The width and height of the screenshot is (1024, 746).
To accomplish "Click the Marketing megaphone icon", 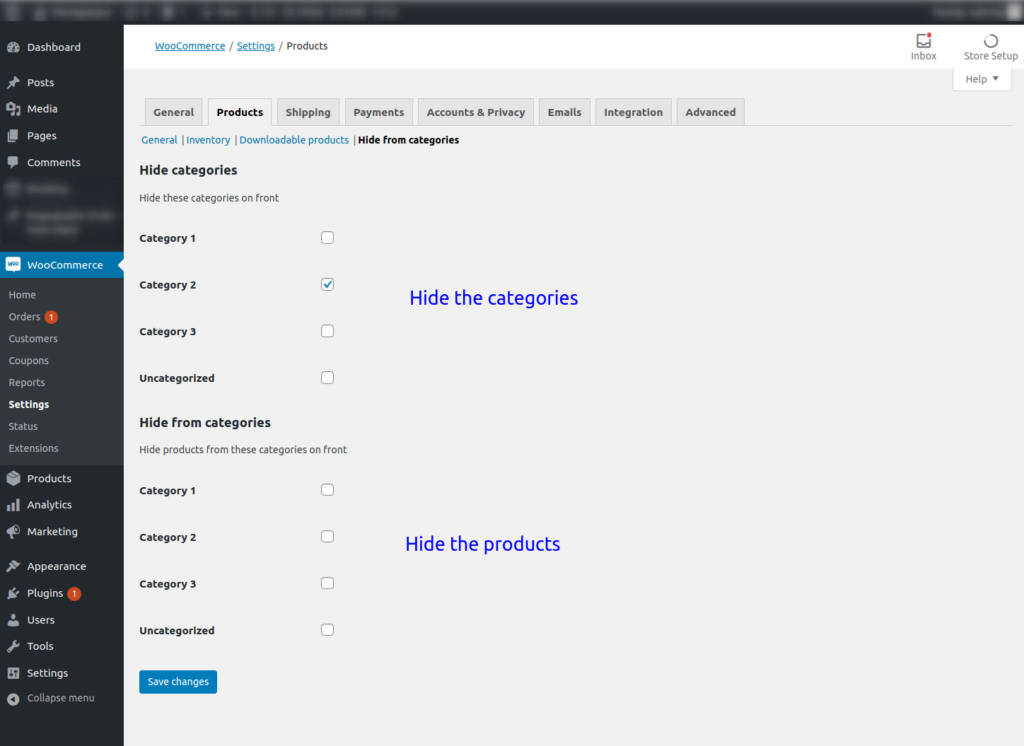I will (14, 532).
